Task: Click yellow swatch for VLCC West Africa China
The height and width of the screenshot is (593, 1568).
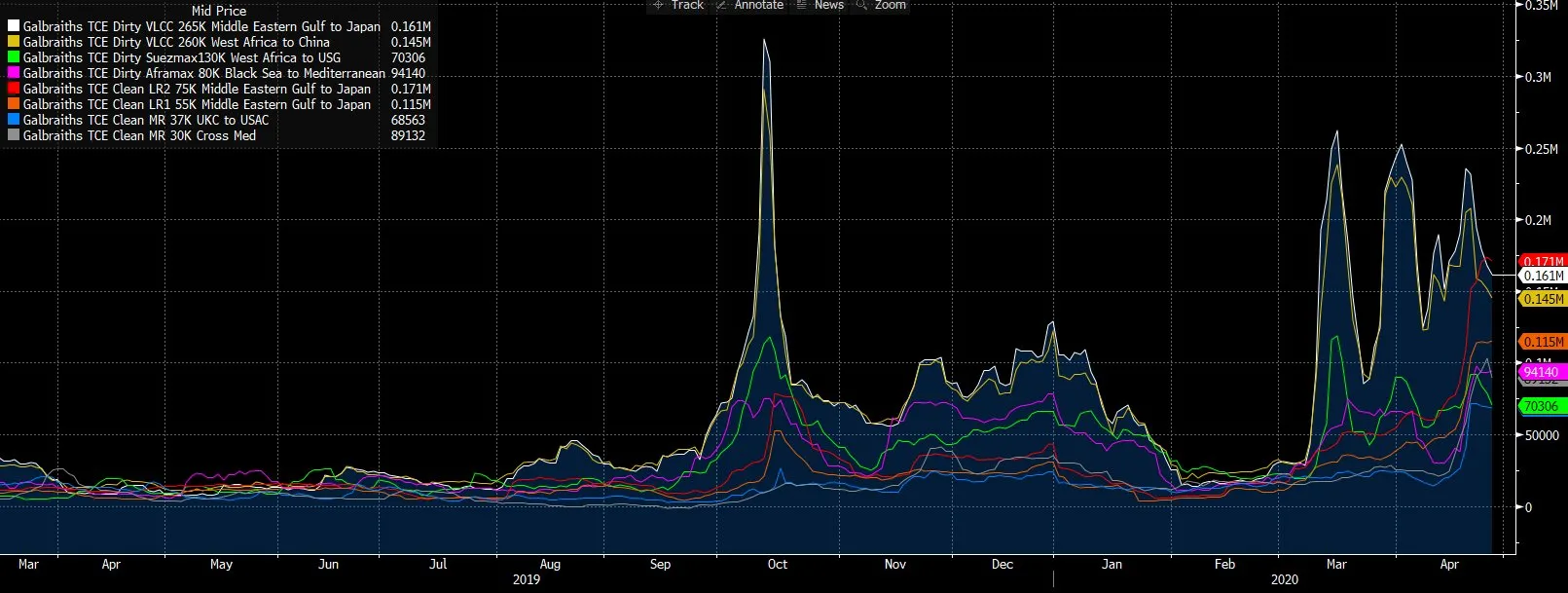Action: click(14, 42)
